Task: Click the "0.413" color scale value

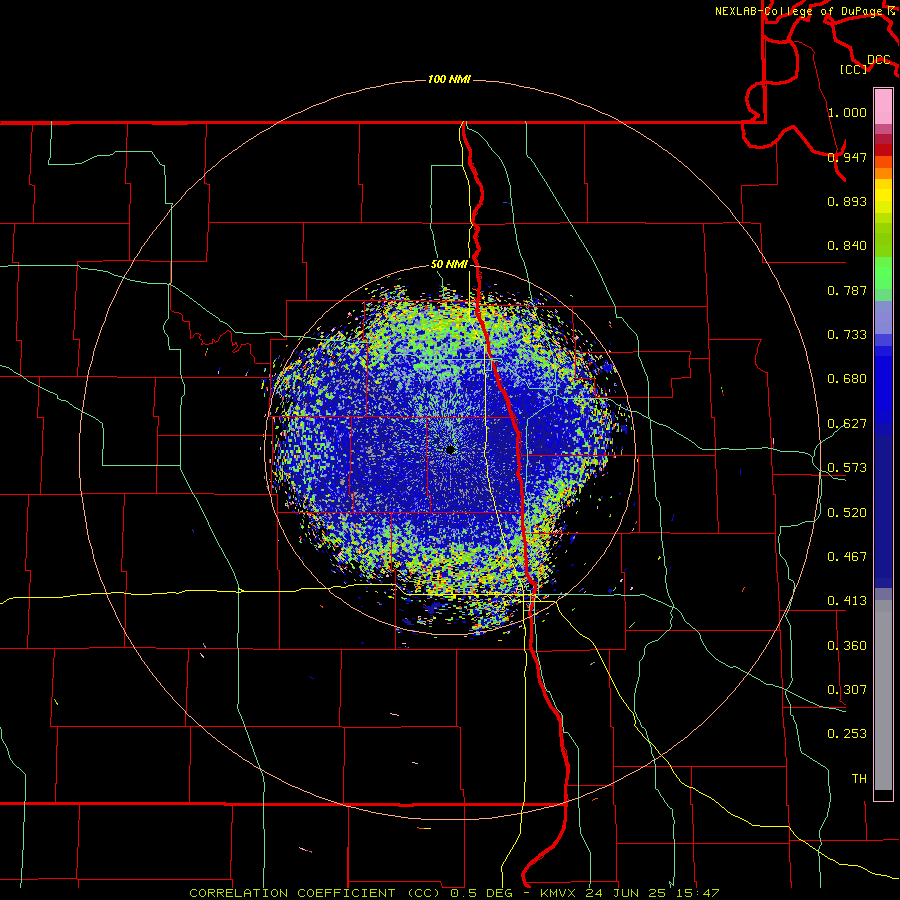Action: click(x=847, y=601)
